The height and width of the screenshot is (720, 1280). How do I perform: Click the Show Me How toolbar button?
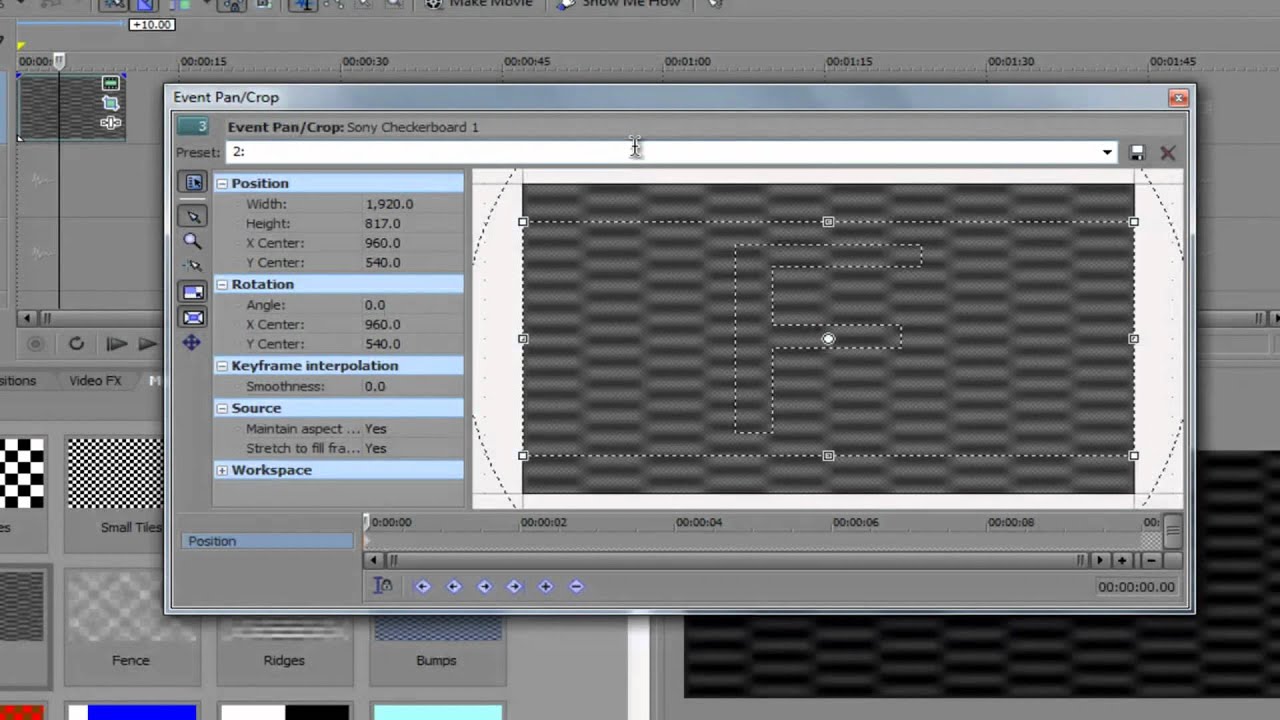point(620,4)
